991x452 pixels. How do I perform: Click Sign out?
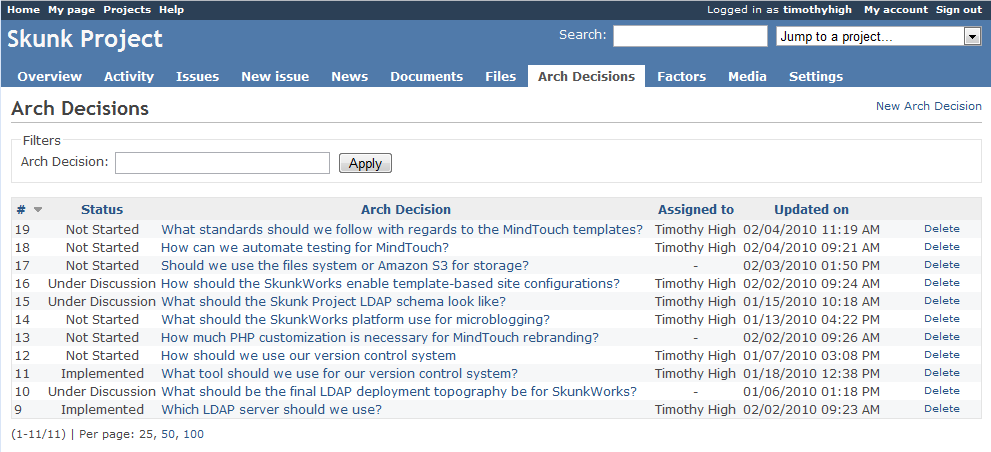(959, 9)
